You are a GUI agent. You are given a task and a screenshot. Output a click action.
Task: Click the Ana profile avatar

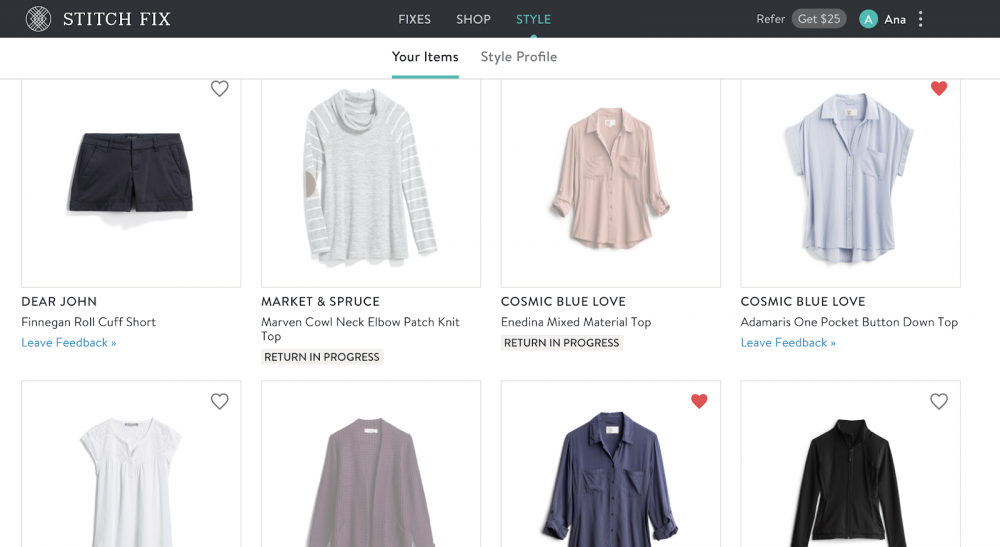pyautogui.click(x=868, y=19)
